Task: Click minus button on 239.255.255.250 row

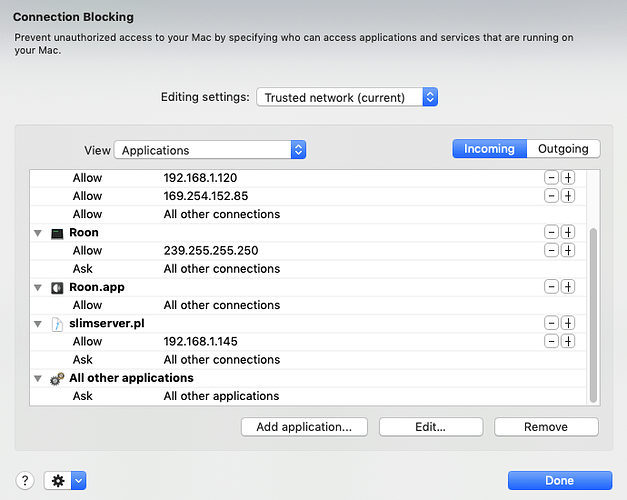Action: coord(551,250)
